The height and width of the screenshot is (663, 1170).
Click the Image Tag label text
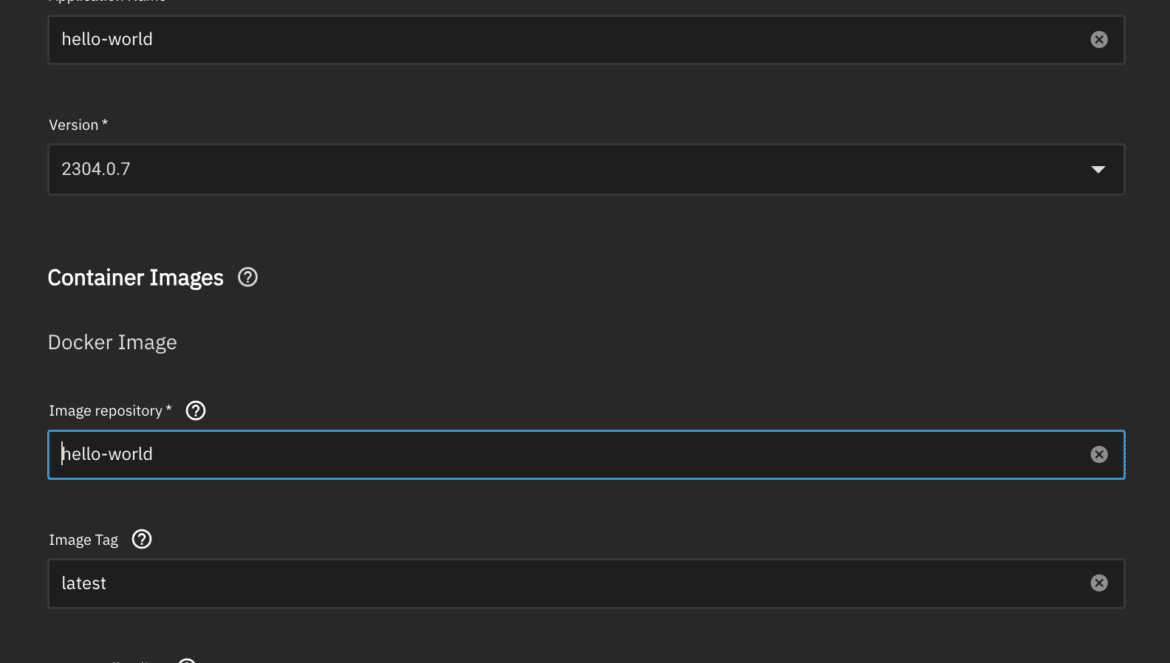pos(84,540)
